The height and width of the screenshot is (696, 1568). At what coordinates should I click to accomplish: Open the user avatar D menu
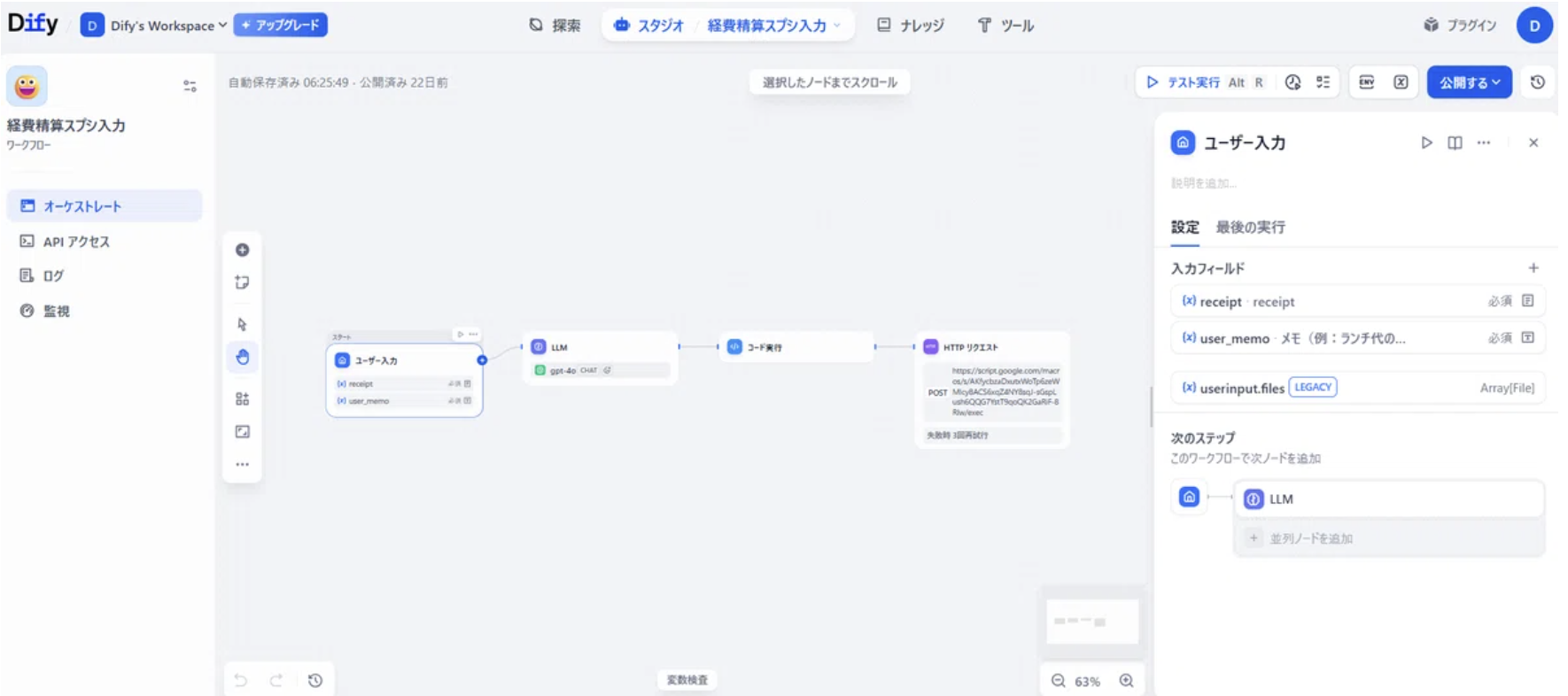[1534, 26]
